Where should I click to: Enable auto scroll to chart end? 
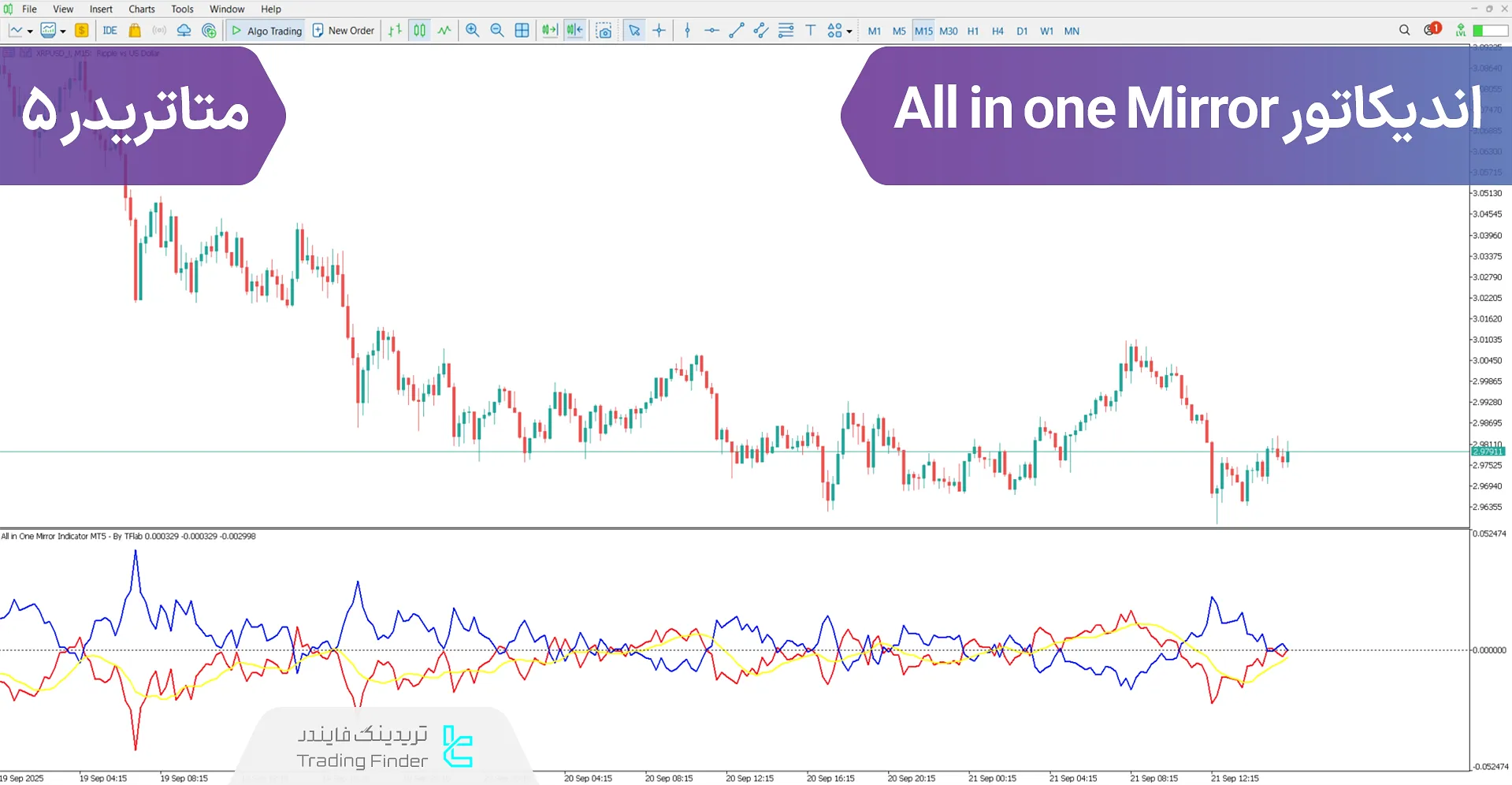point(550,30)
